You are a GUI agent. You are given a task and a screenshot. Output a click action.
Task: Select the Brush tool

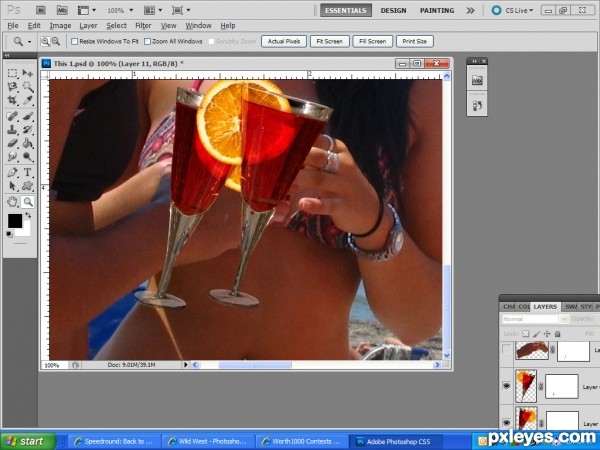tap(28, 116)
